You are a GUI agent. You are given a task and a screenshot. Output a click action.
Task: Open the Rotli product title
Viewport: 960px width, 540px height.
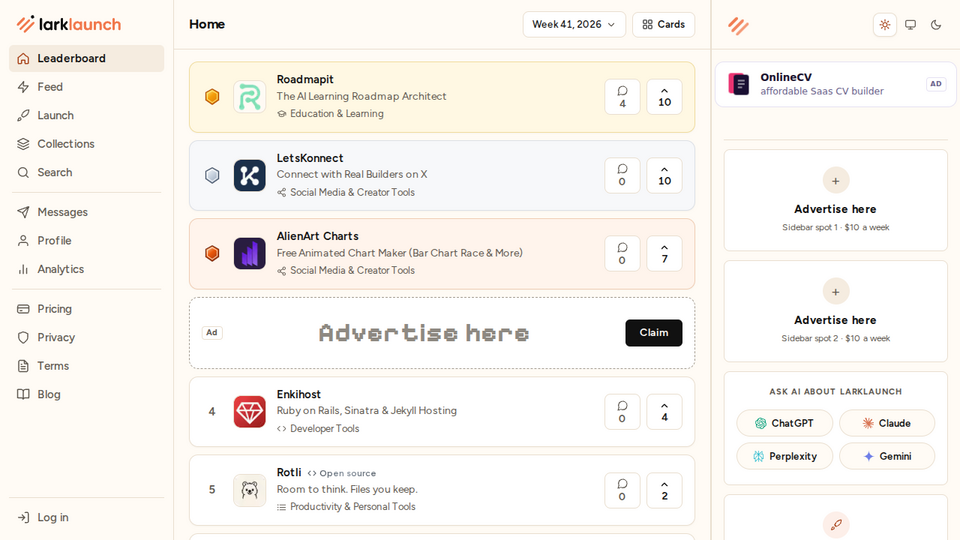pos(289,473)
